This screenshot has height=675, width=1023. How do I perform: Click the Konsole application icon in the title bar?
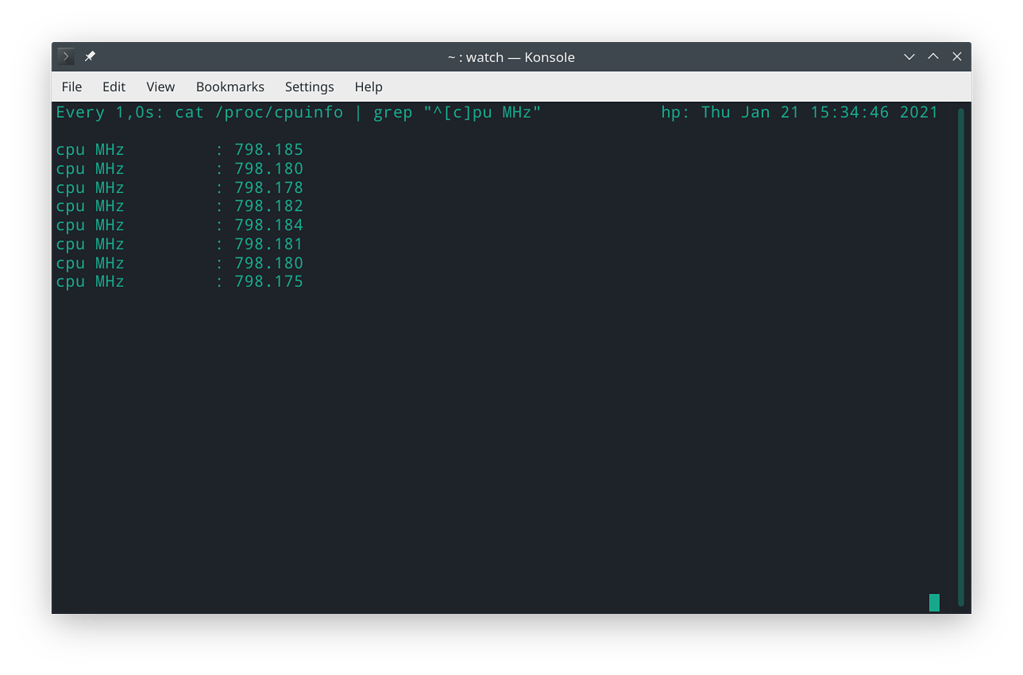(64, 56)
